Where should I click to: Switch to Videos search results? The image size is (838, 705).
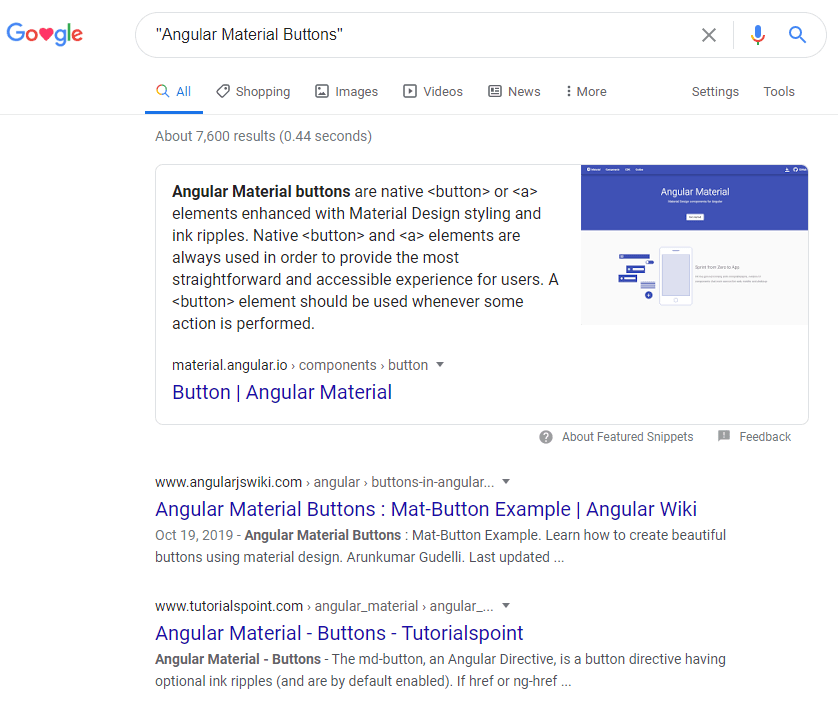432,91
